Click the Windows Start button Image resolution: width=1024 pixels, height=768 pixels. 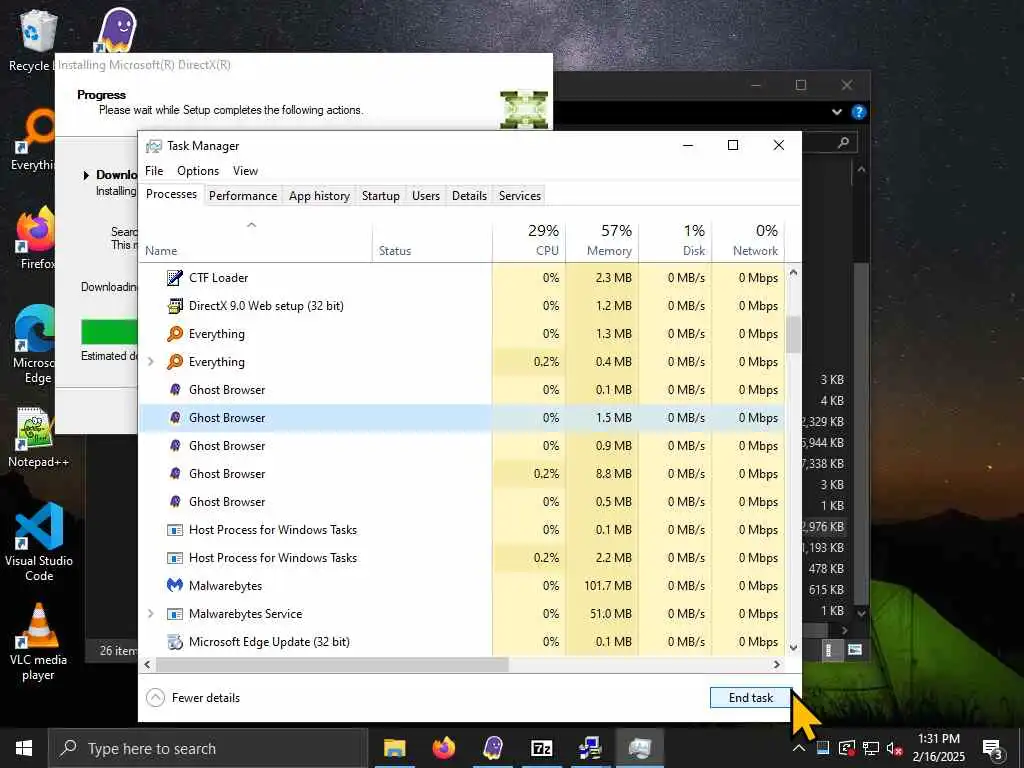[24, 748]
